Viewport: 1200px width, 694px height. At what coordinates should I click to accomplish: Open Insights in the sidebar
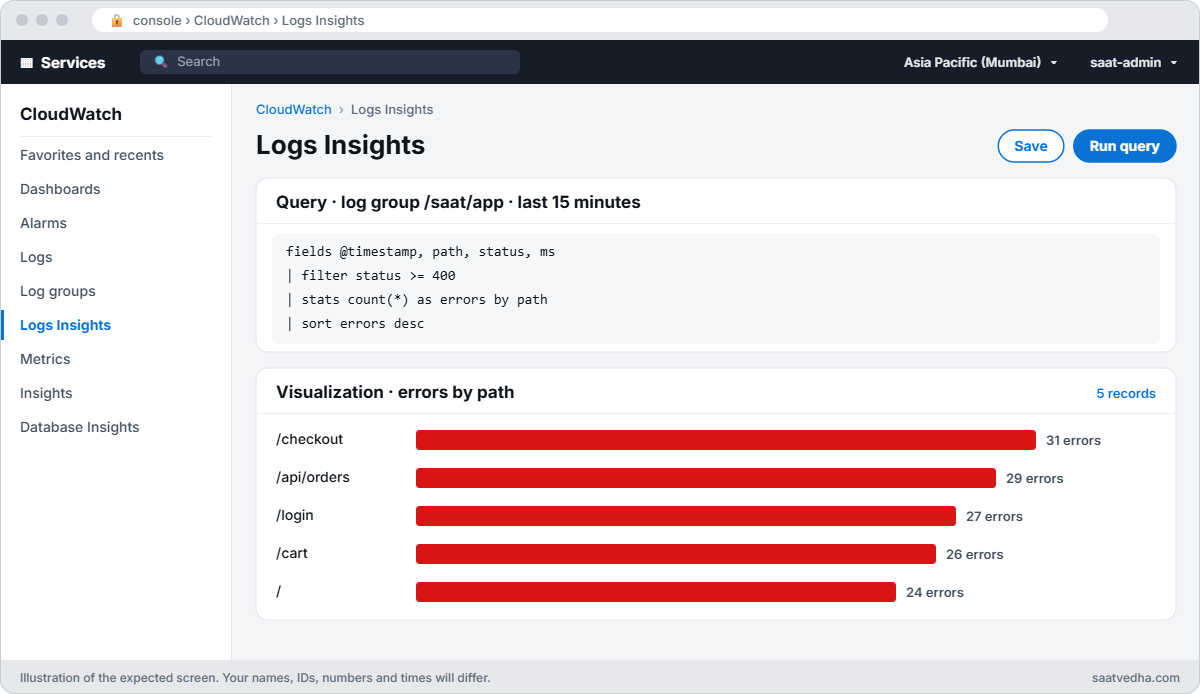(x=46, y=393)
